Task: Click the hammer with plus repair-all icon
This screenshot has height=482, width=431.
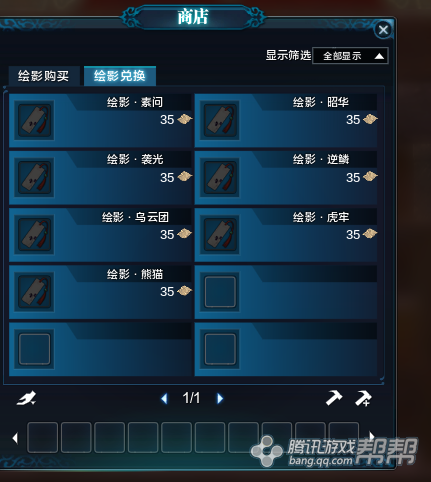Action: pos(363,398)
